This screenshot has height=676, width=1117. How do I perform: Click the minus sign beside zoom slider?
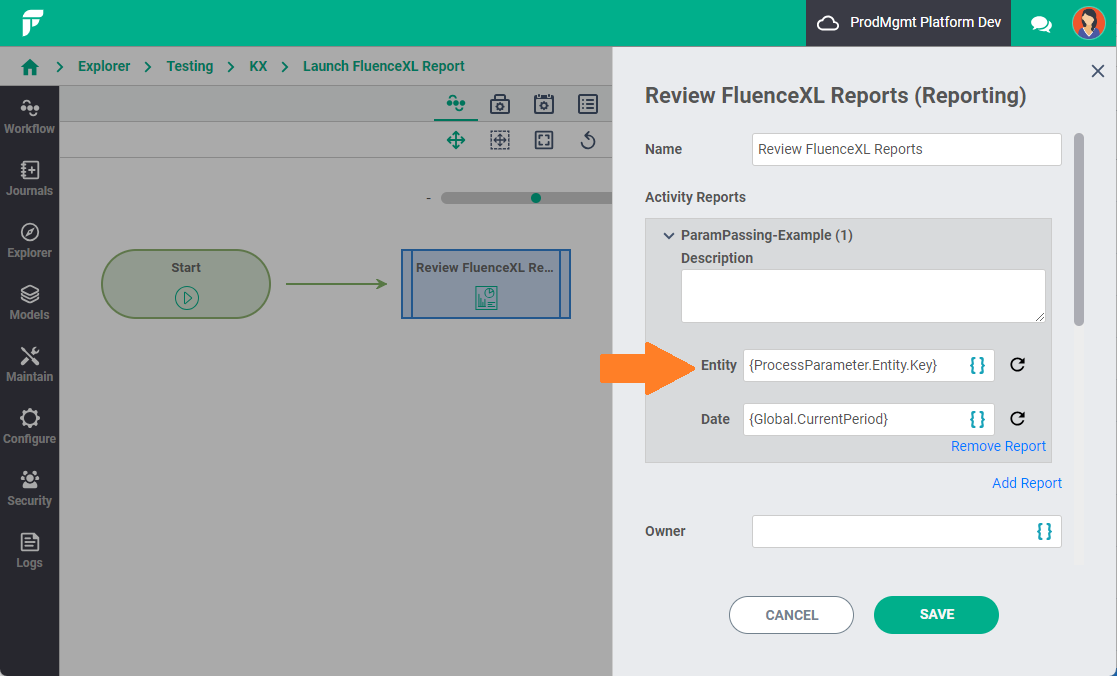click(x=428, y=198)
